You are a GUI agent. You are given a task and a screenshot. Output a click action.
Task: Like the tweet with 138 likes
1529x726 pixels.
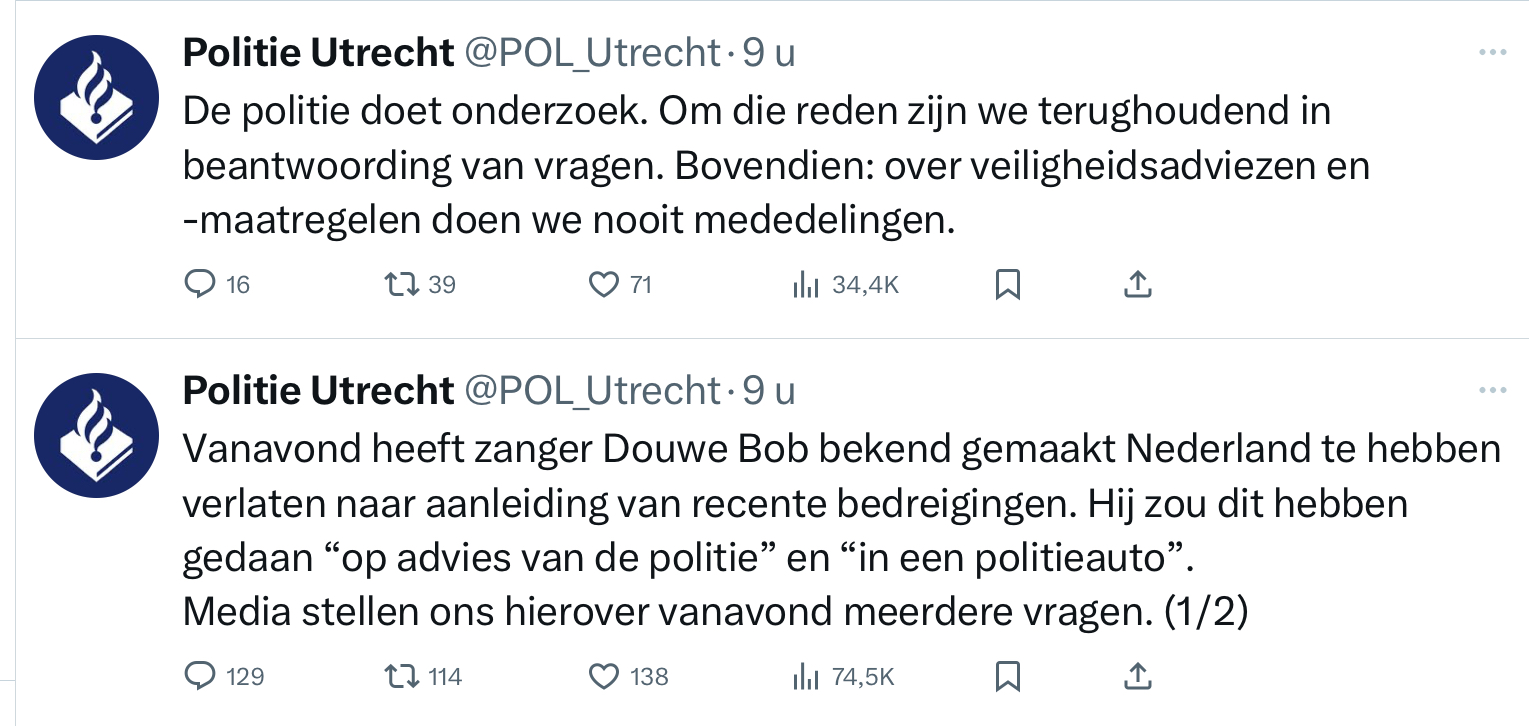click(x=604, y=677)
